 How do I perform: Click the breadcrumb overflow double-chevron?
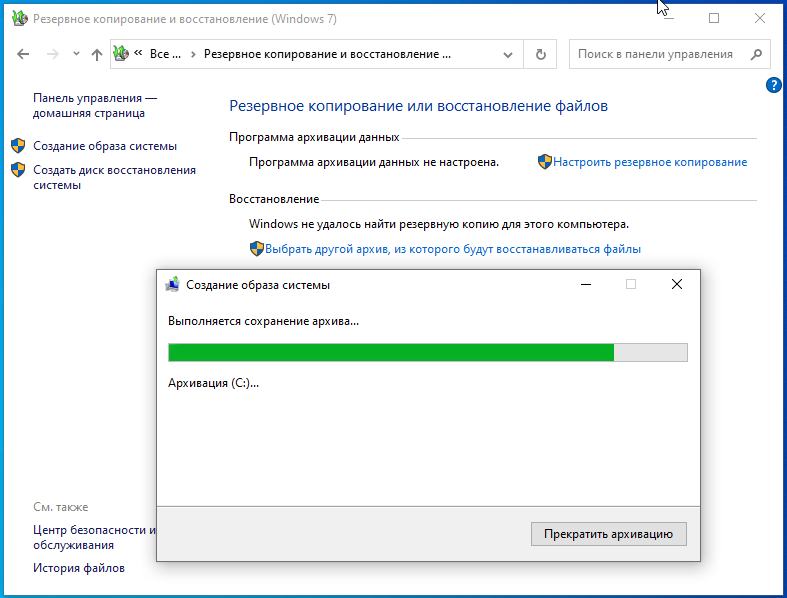pos(138,52)
